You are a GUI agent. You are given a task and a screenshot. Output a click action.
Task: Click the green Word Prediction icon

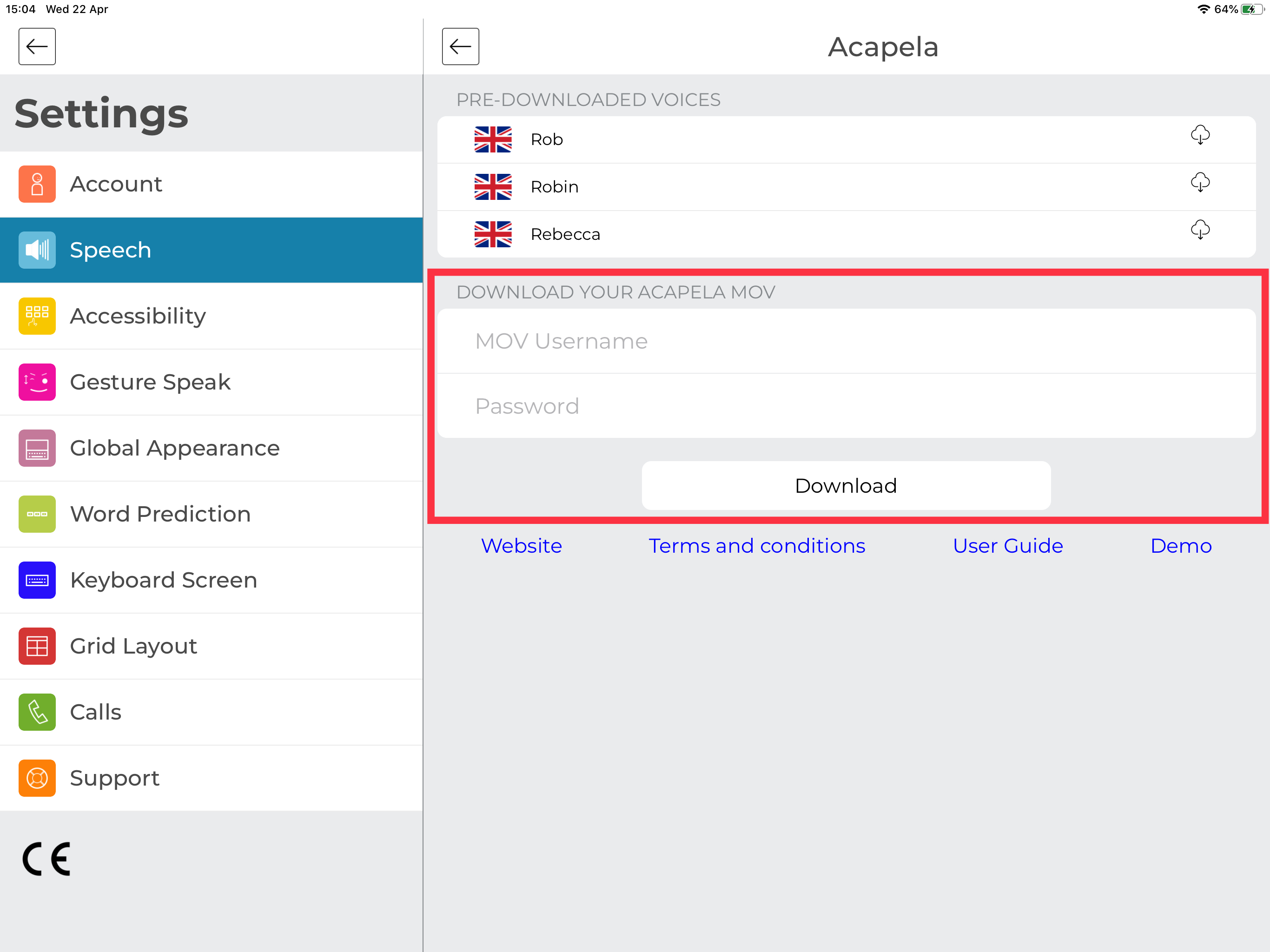[x=37, y=515]
